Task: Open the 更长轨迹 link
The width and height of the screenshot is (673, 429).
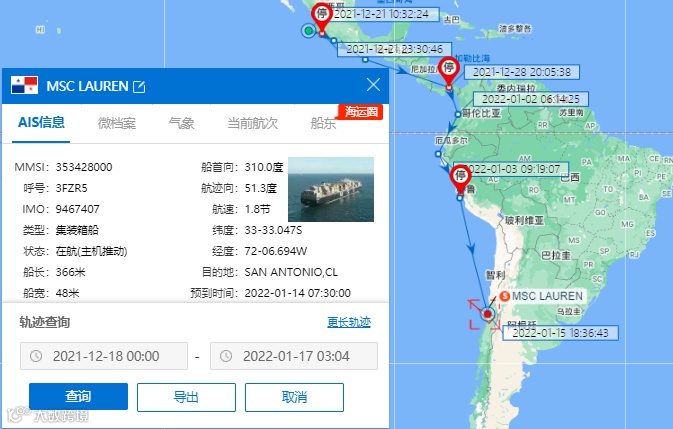Action: pyautogui.click(x=349, y=322)
